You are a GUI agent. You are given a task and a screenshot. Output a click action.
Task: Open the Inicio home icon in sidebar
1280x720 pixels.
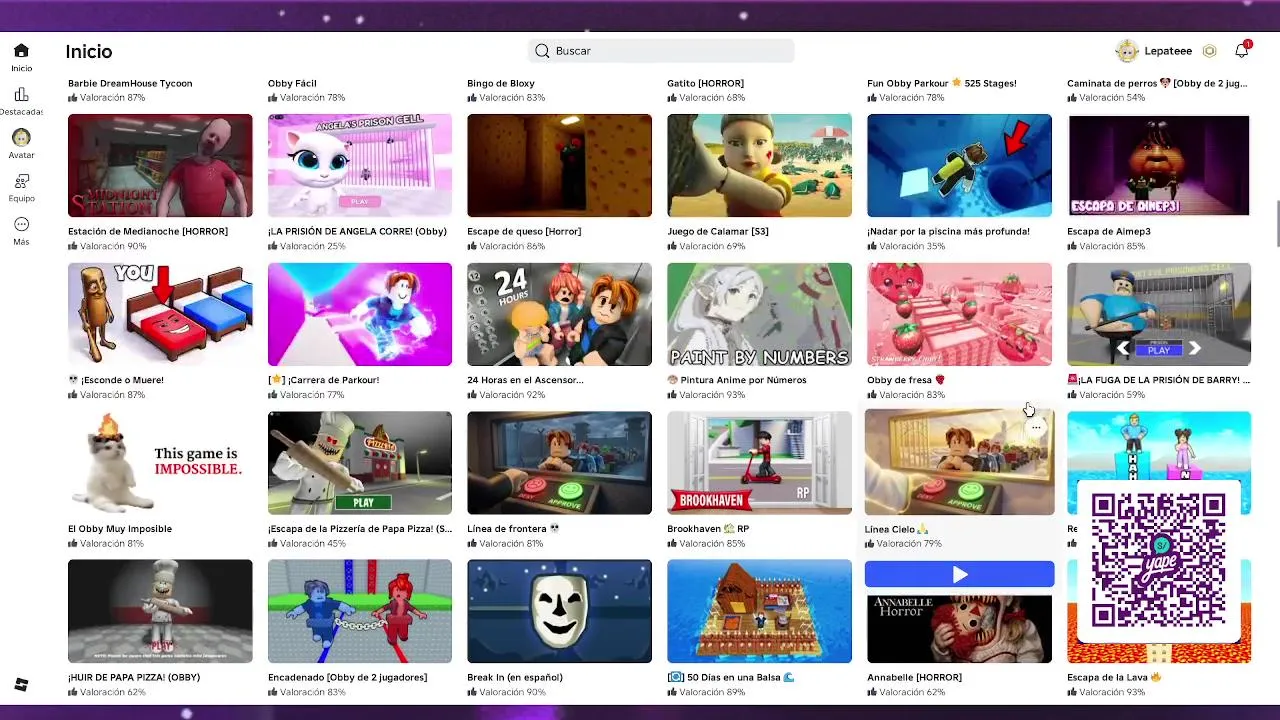click(x=21, y=51)
